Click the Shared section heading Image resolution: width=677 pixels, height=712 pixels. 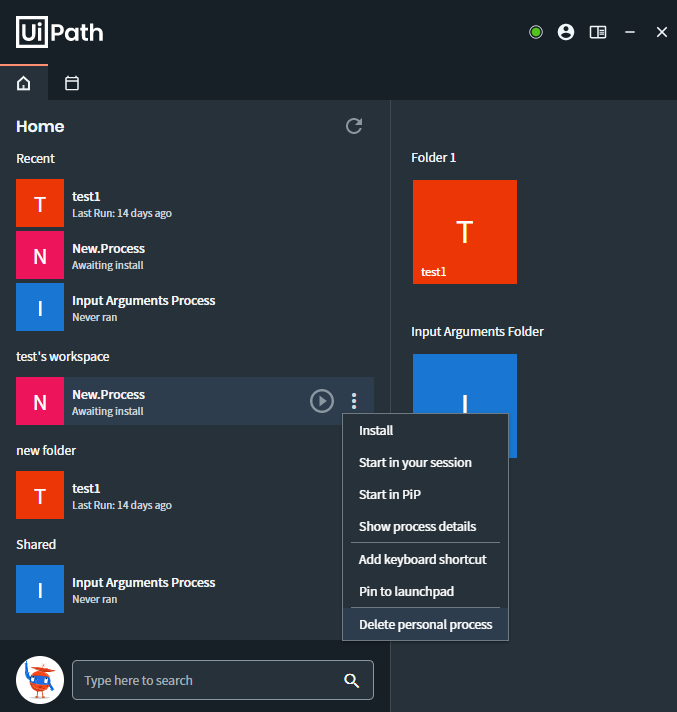click(36, 544)
